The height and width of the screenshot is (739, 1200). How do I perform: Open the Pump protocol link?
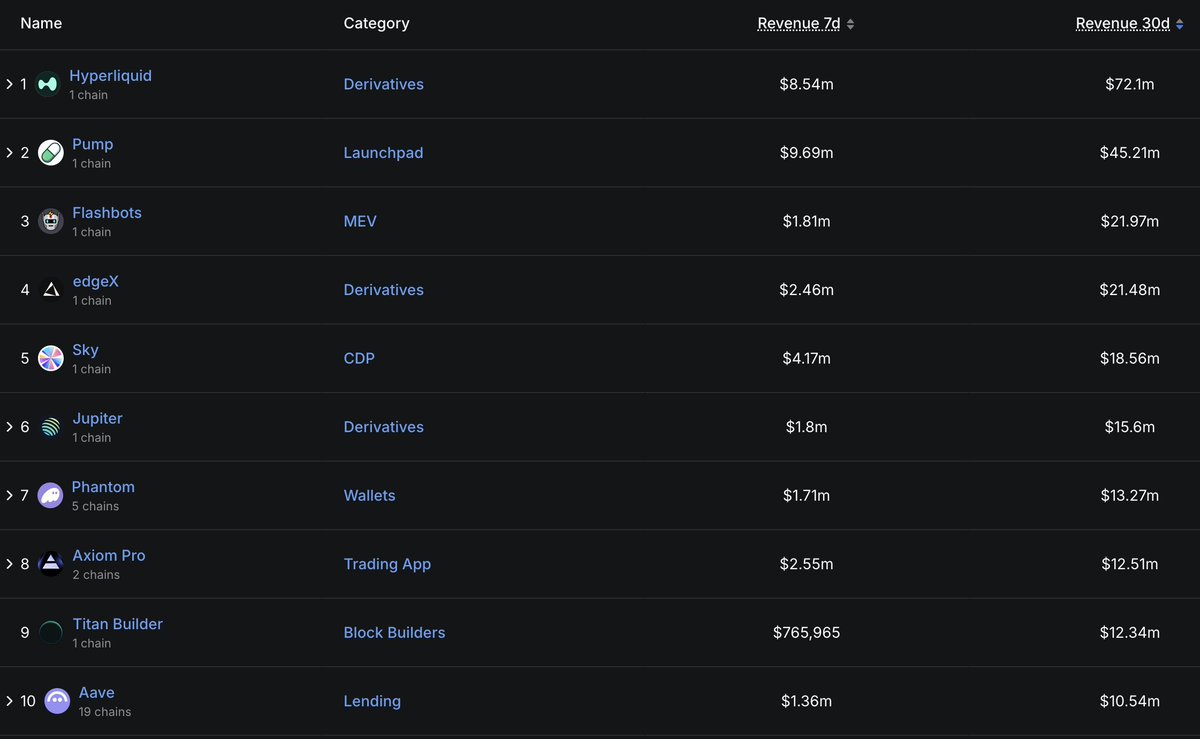(x=93, y=144)
